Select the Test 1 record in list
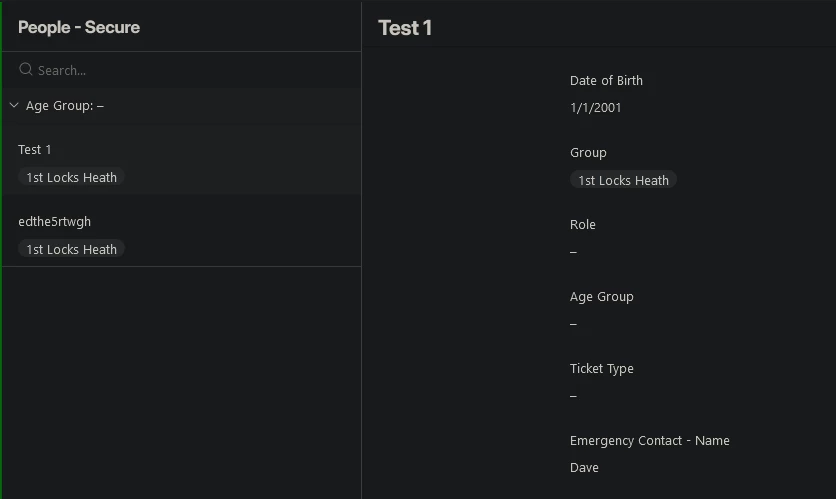This screenshot has width=836, height=499. click(181, 160)
